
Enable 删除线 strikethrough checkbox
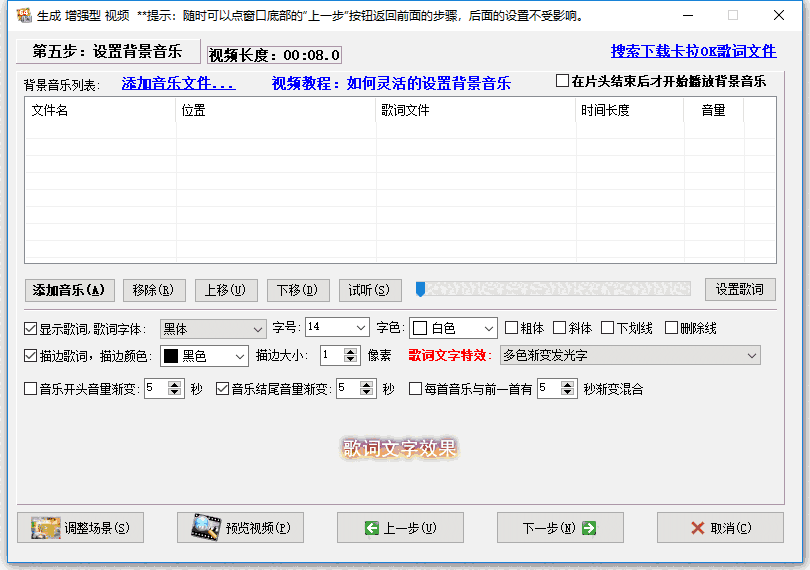[x=671, y=328]
